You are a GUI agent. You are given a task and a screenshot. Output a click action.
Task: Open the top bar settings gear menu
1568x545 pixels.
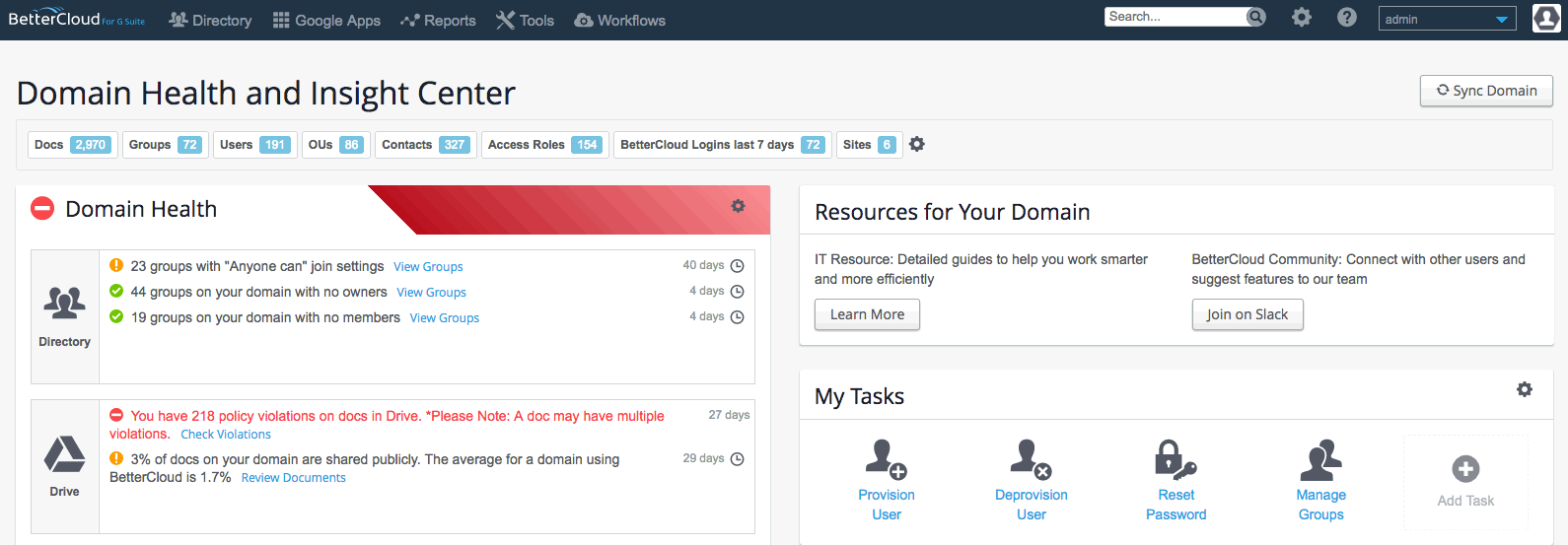[1302, 18]
